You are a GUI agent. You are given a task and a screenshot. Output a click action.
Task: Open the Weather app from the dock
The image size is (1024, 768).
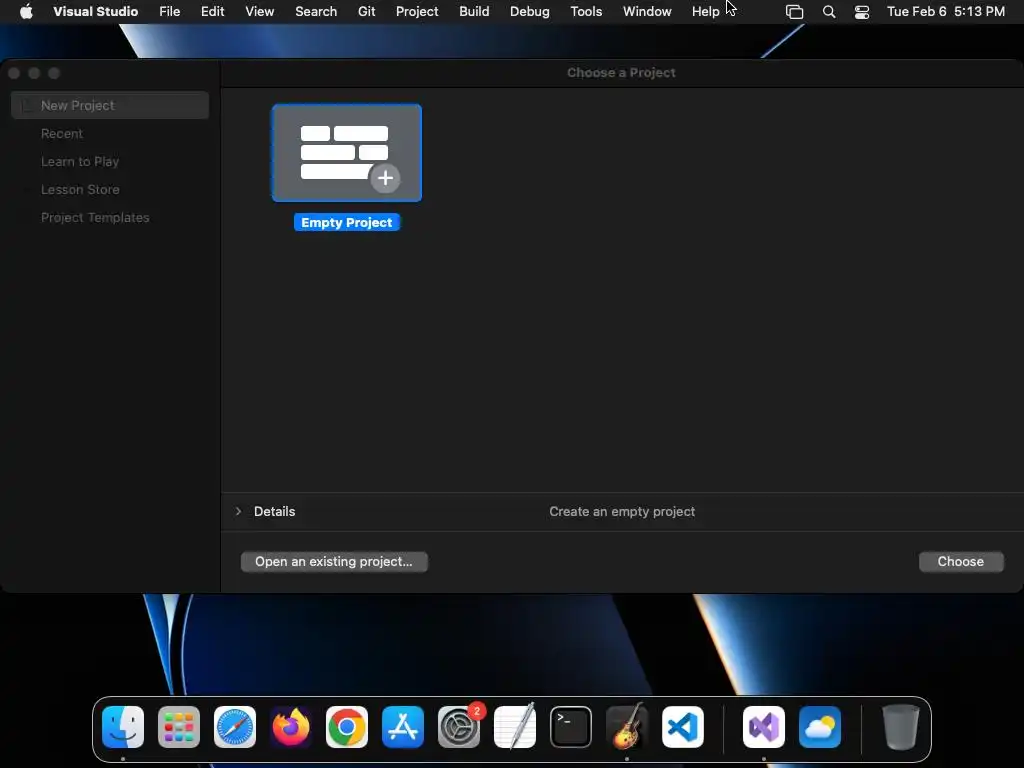pyautogui.click(x=820, y=727)
